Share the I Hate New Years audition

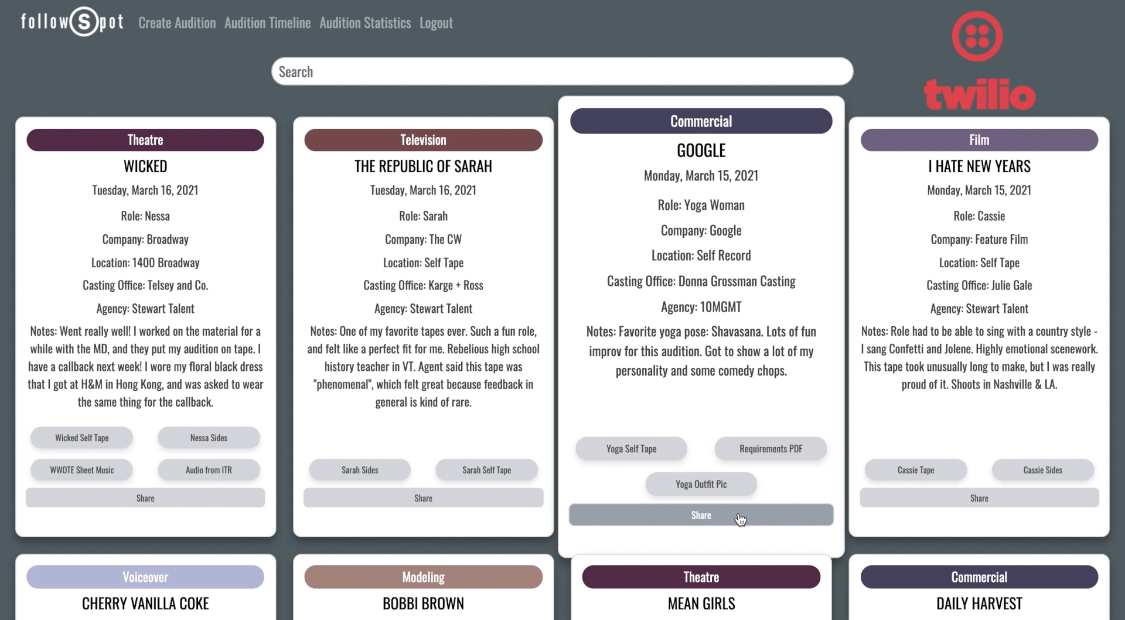(979, 498)
